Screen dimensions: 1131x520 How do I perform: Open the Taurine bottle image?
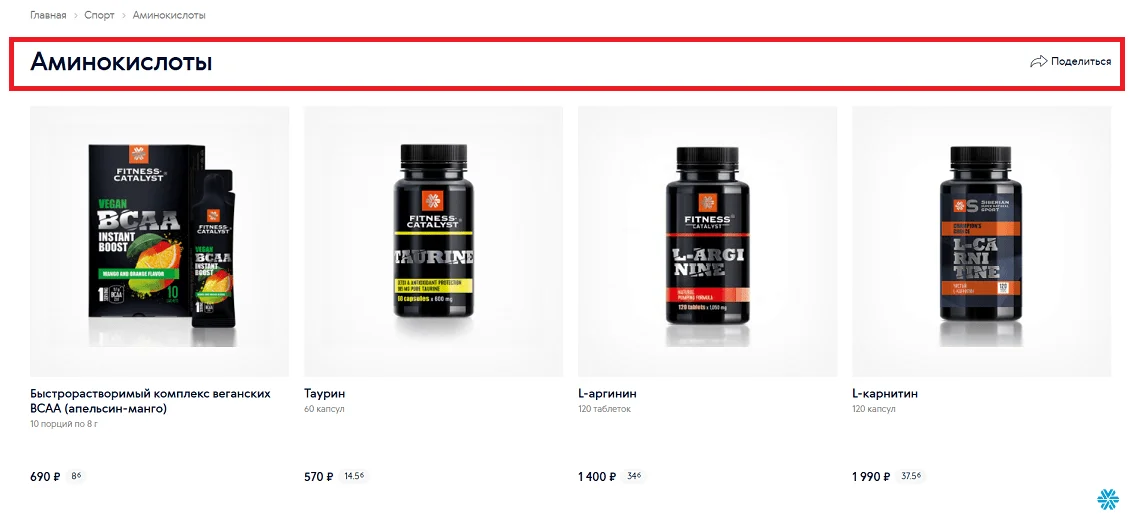coord(434,242)
